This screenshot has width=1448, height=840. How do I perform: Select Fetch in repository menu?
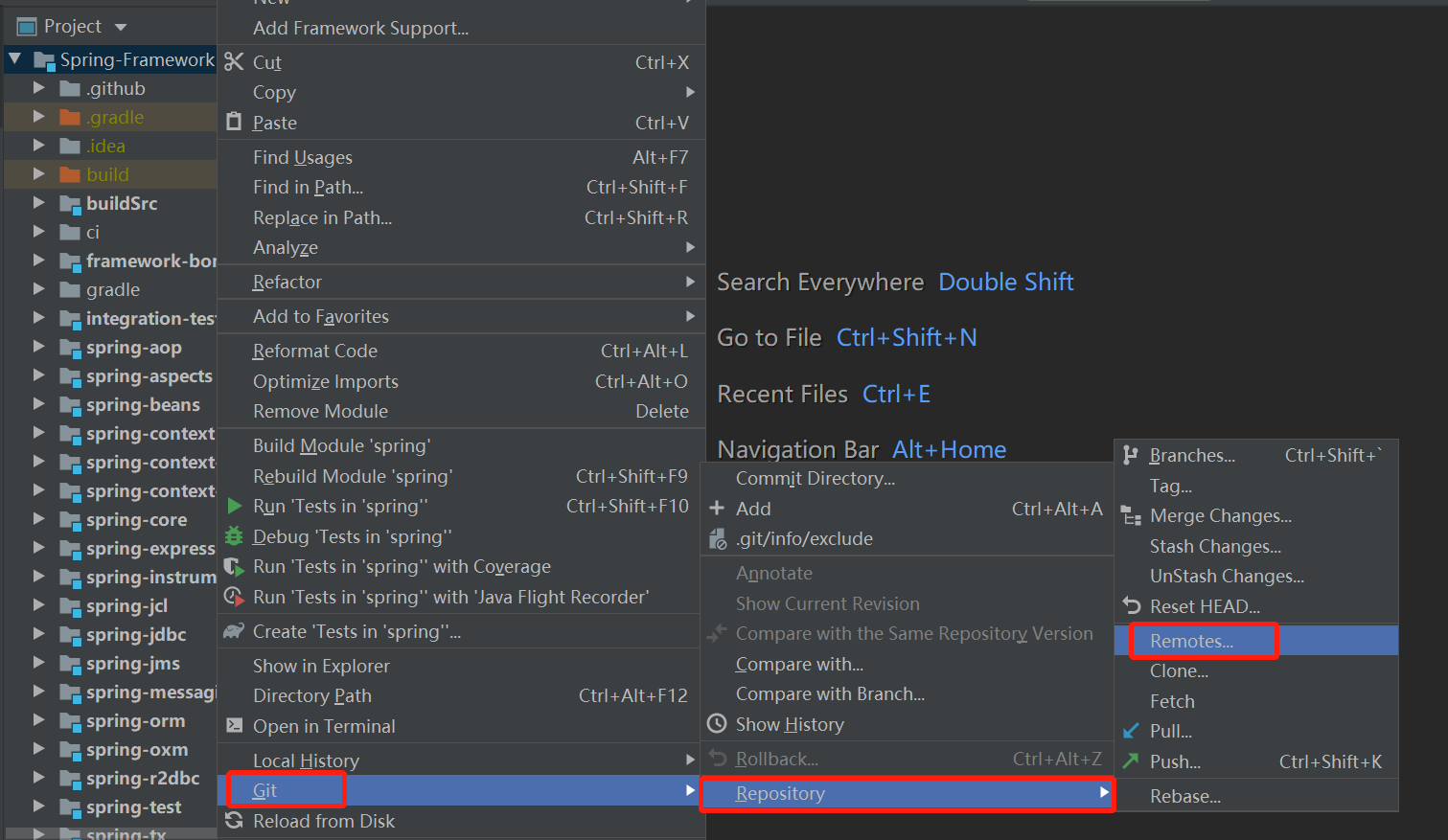click(1256, 701)
